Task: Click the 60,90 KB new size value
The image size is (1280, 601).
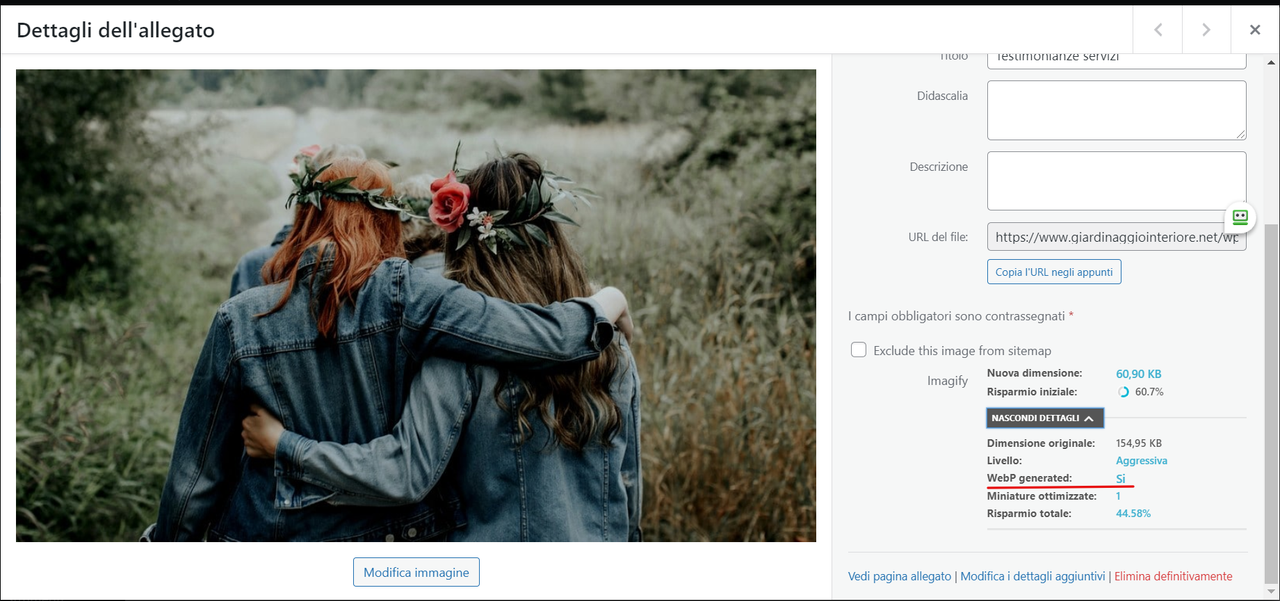Action: (x=1140, y=373)
